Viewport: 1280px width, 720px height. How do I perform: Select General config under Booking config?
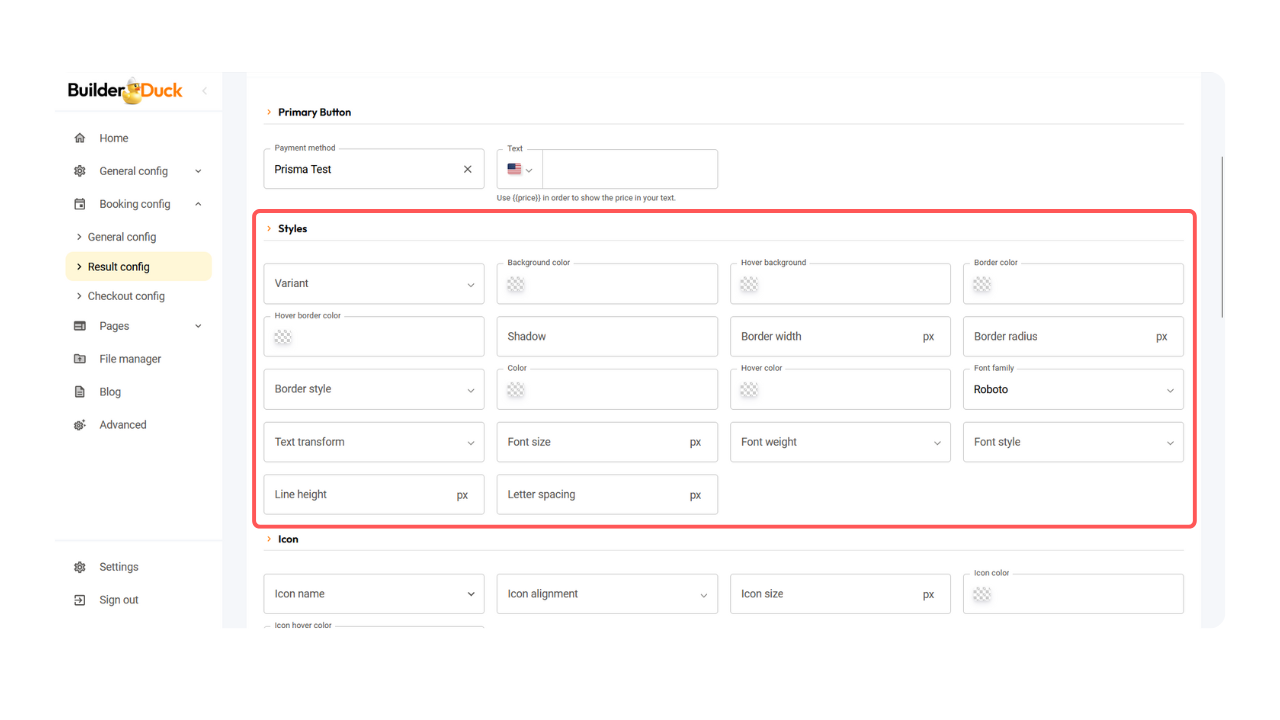pos(122,237)
